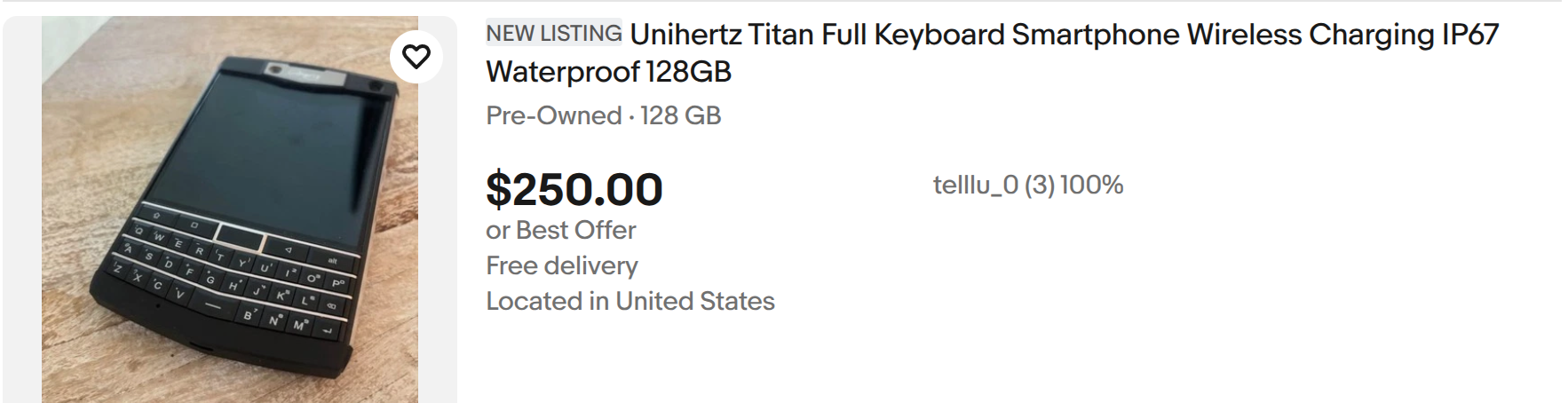Click Located in United States text
This screenshot has height=403, width=1568.
[x=630, y=301]
